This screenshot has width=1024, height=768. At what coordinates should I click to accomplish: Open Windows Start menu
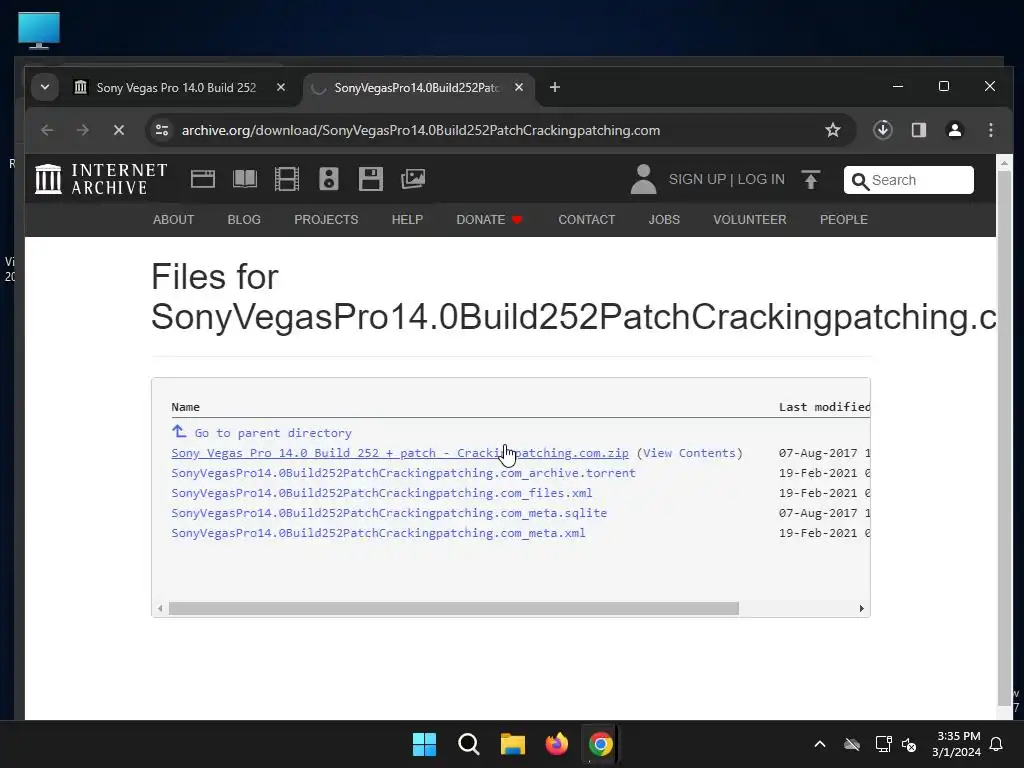pyautogui.click(x=424, y=744)
